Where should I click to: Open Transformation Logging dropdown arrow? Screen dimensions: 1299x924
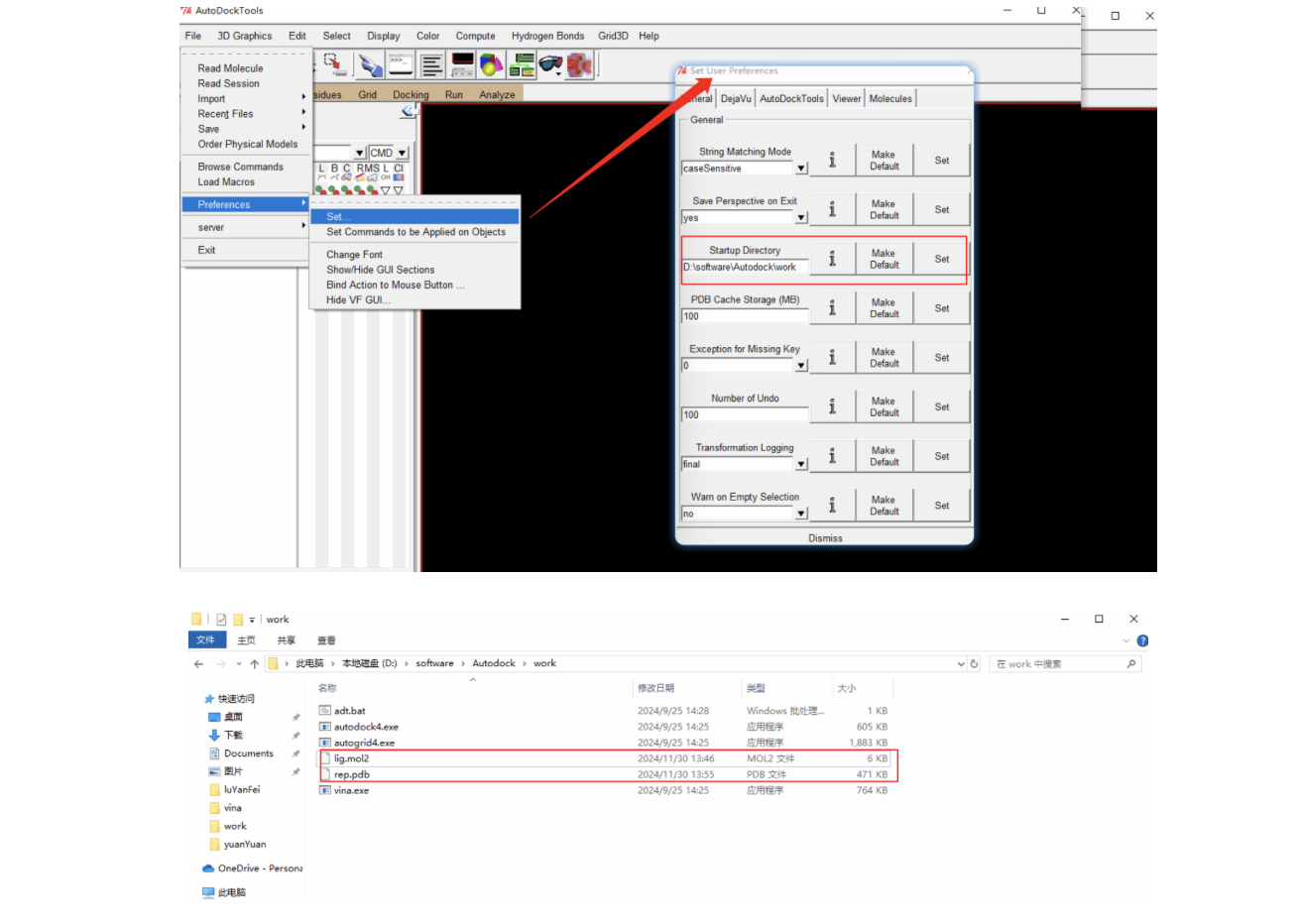coord(801,464)
